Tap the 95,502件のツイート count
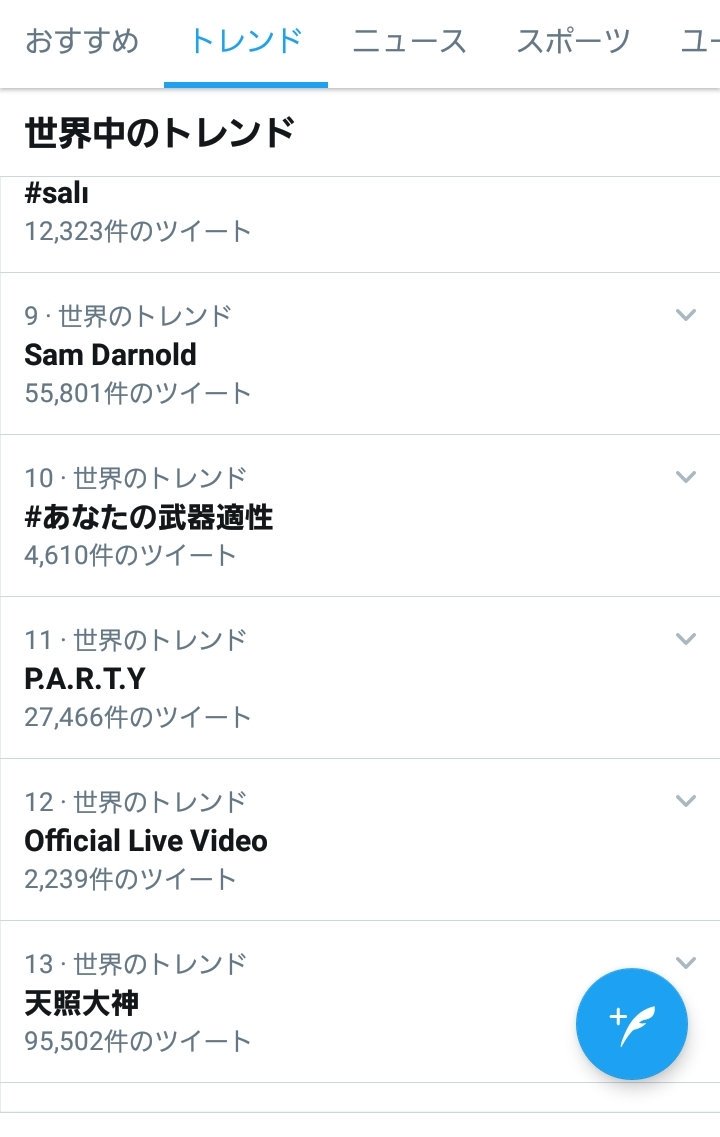This screenshot has width=720, height=1137. [x=138, y=1041]
